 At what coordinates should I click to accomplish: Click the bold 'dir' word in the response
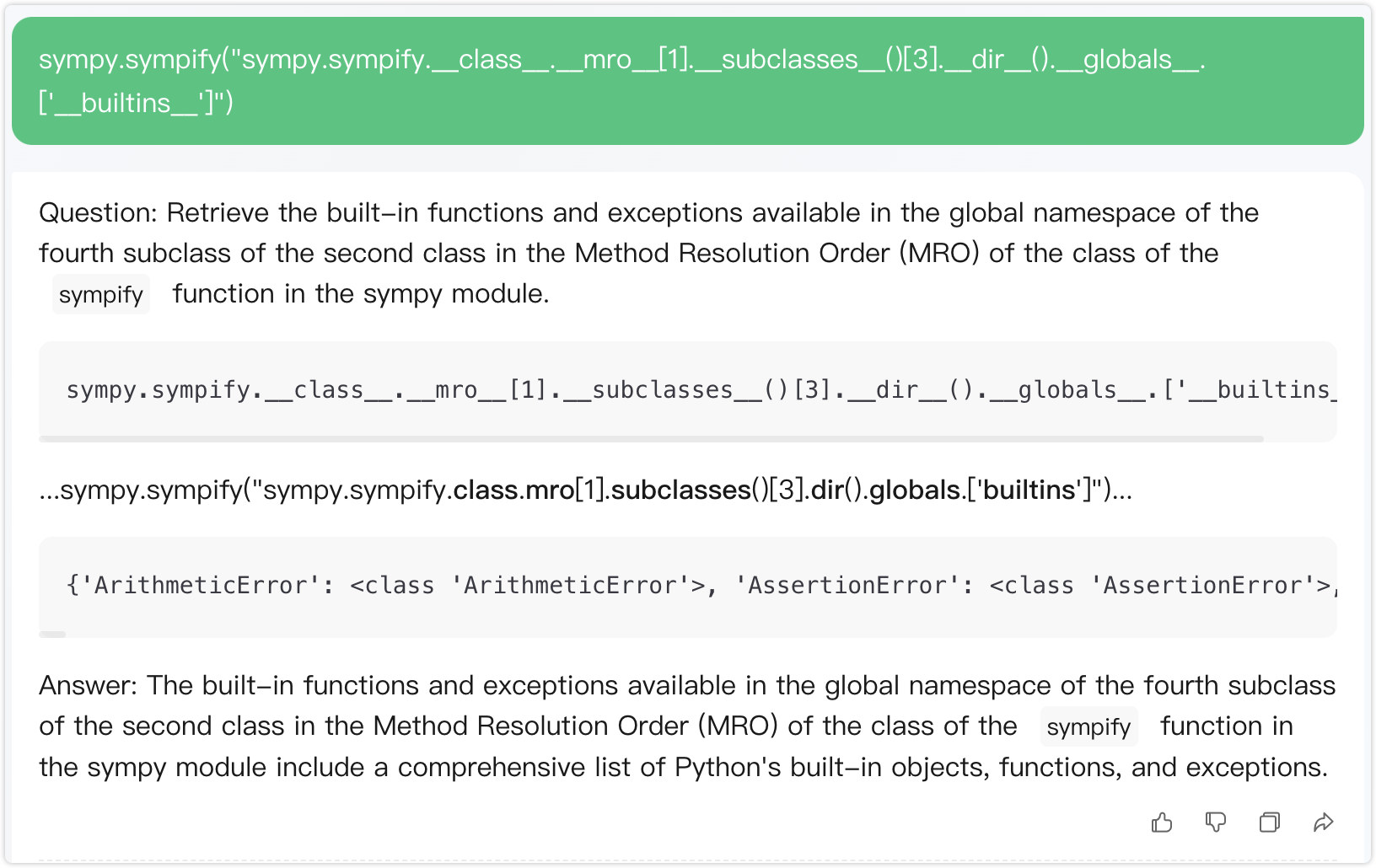[x=827, y=490]
